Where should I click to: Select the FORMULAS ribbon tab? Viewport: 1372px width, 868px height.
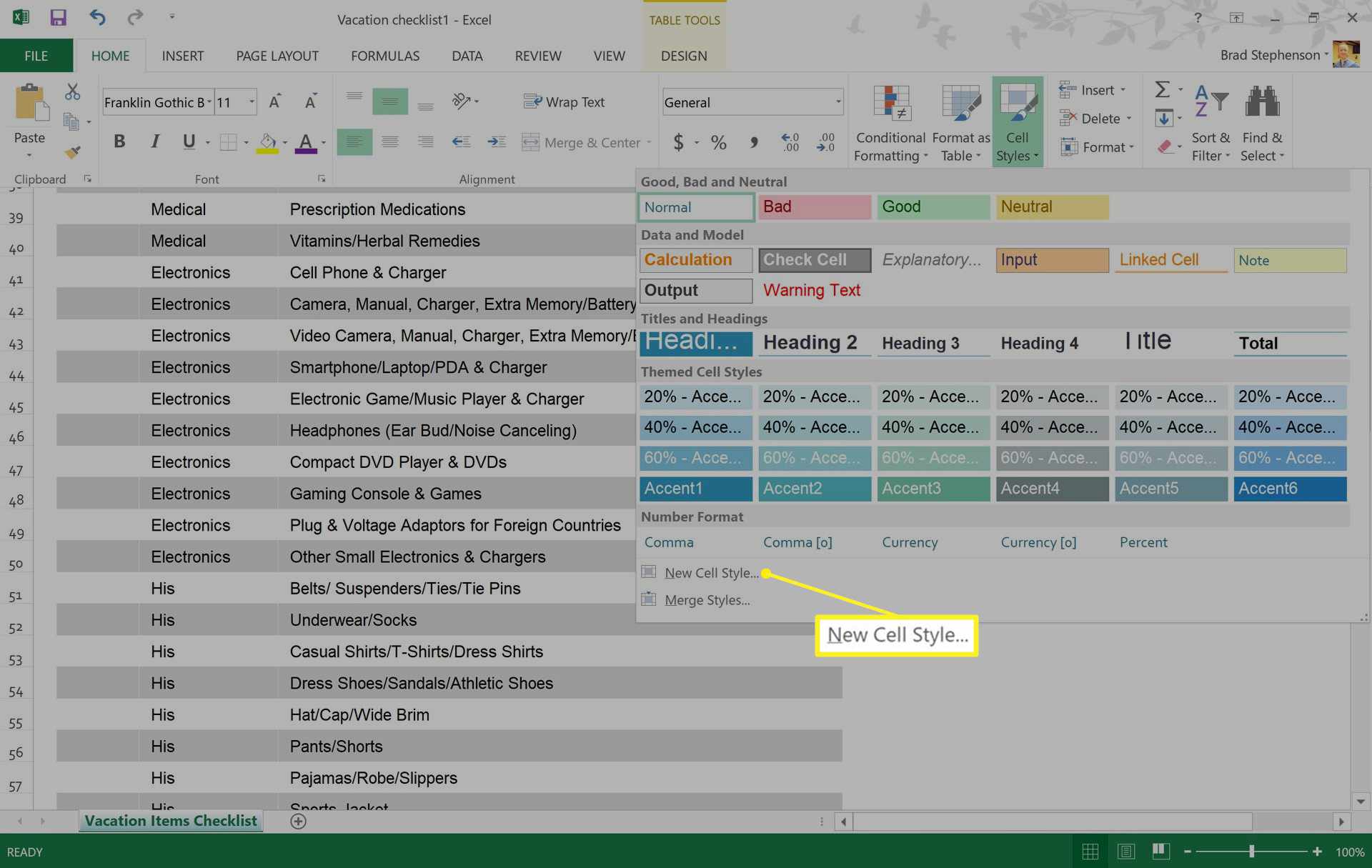point(385,55)
